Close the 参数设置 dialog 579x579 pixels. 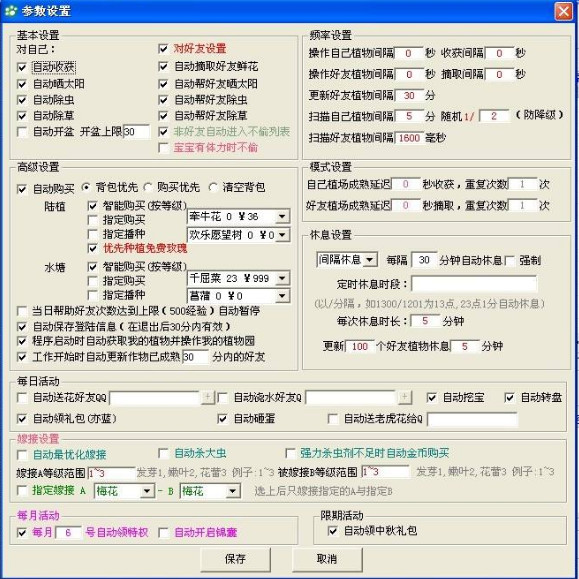(563, 11)
